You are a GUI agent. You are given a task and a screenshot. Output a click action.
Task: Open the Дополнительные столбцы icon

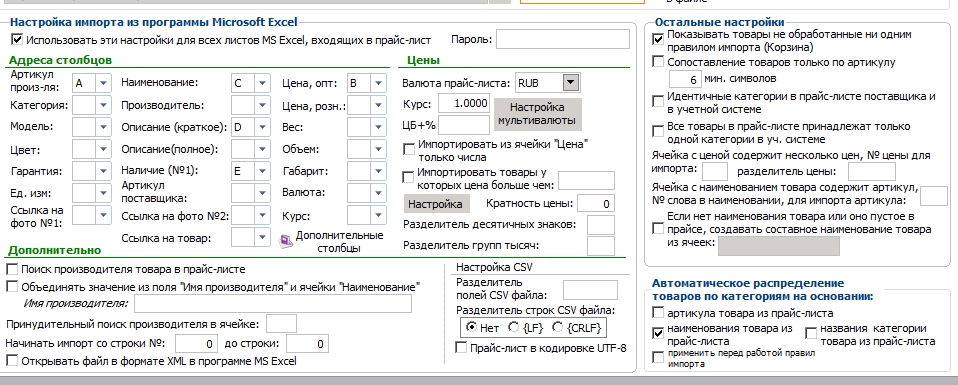(286, 242)
